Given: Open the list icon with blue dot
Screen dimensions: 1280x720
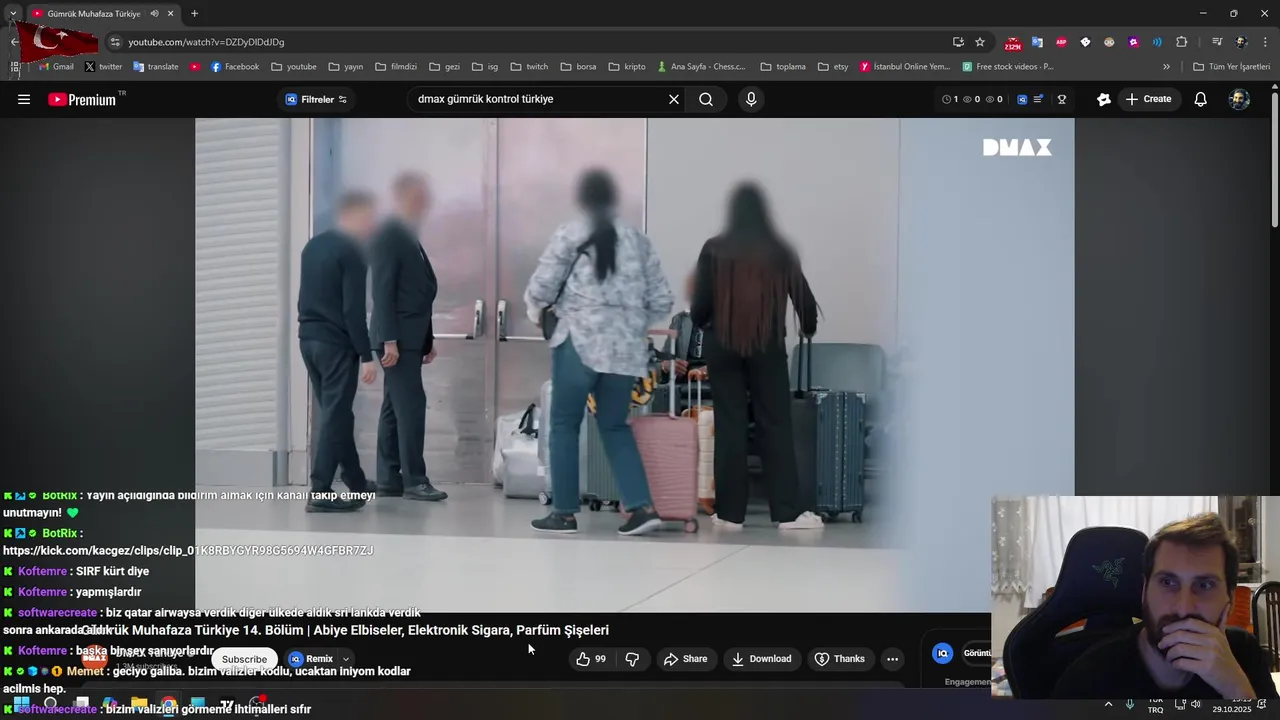Looking at the screenshot, I should click(x=1038, y=99).
